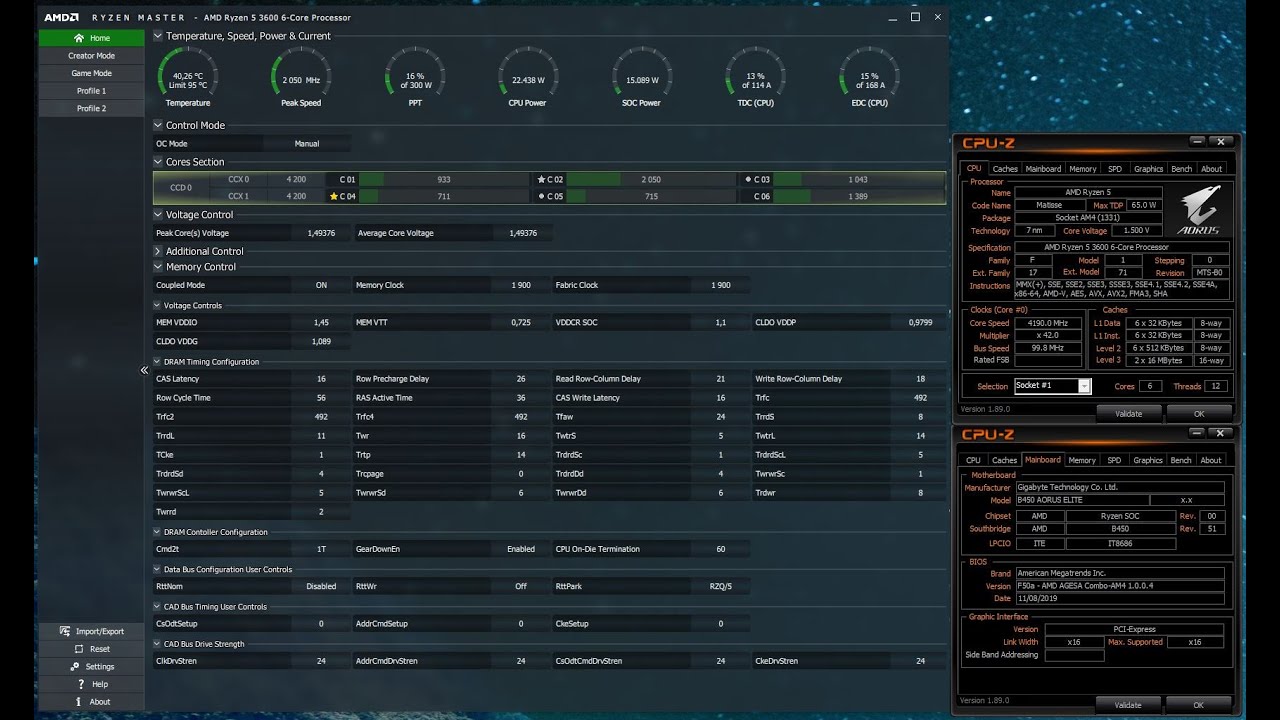This screenshot has width=1280, height=720.
Task: Click the AMD logo in Ryzen Master title bar
Action: click(x=61, y=17)
